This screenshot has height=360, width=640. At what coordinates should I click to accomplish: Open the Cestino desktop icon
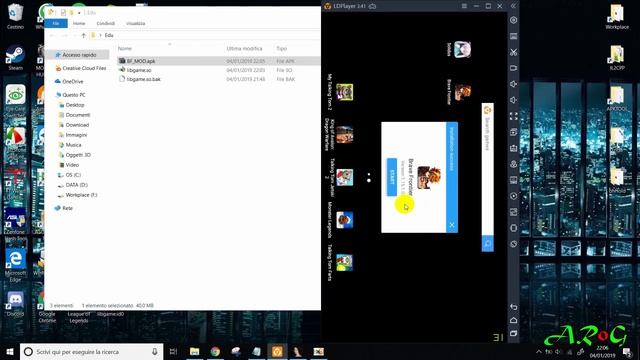coord(15,16)
